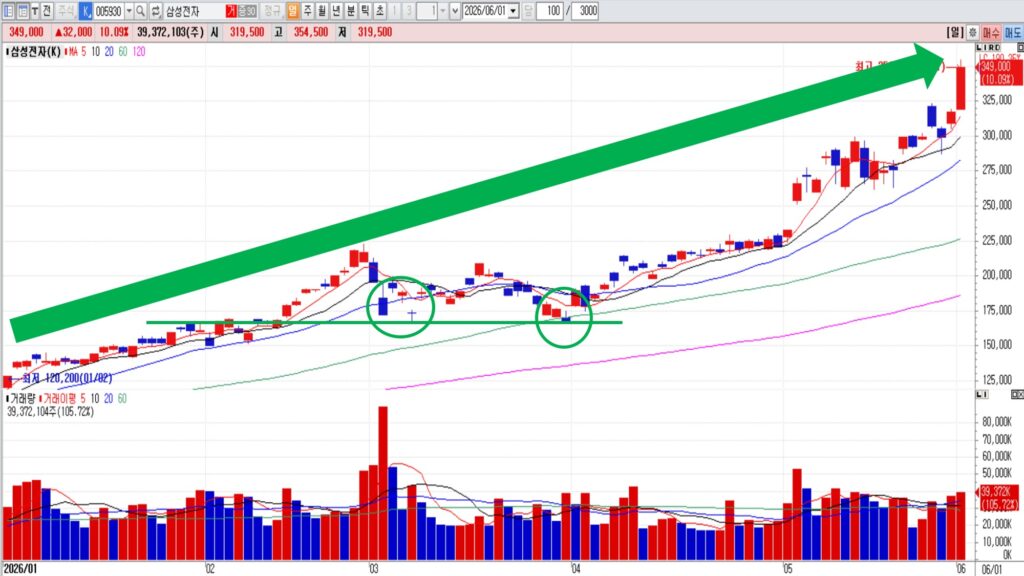The height and width of the screenshot is (576, 1024).
Task: Click the MA 60 green legend entry
Action: (123, 52)
